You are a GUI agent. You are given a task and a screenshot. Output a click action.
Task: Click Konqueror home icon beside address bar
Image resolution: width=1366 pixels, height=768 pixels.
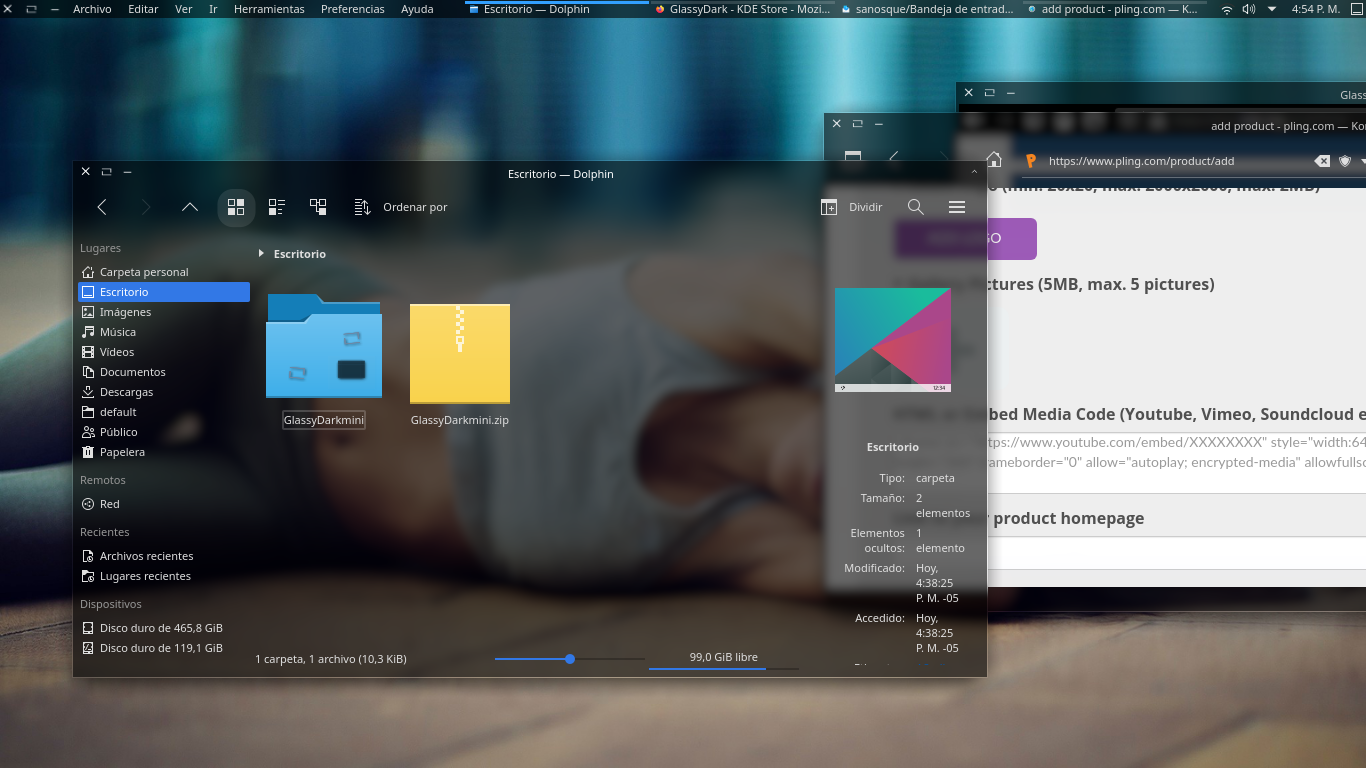coord(994,160)
